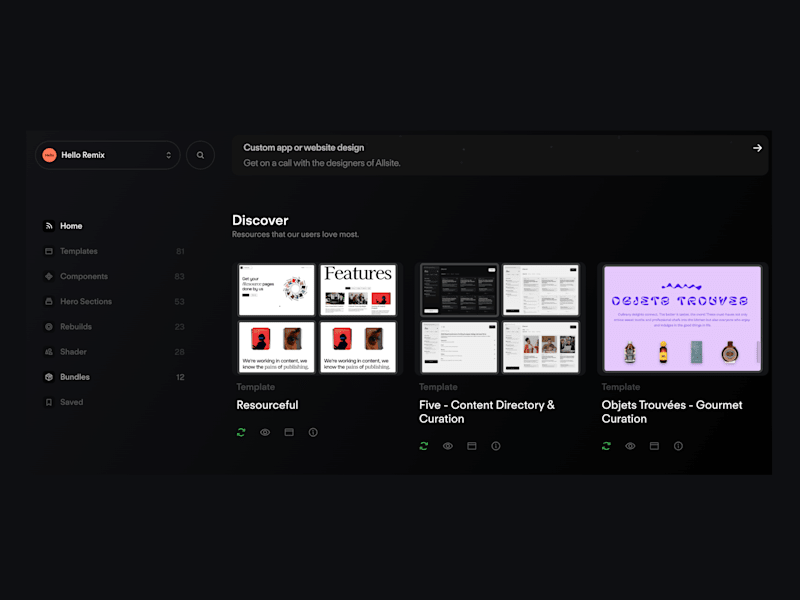Click Objets Trouvées browser window icon
This screenshot has height=600, width=800.
[654, 446]
